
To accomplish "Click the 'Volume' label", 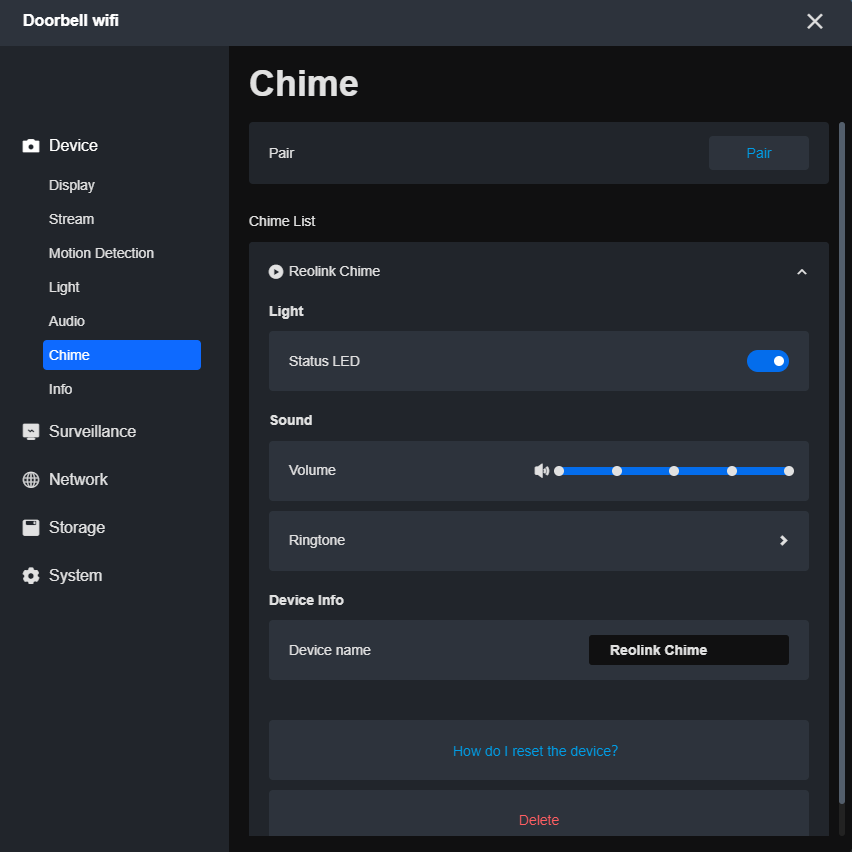I will click(312, 470).
